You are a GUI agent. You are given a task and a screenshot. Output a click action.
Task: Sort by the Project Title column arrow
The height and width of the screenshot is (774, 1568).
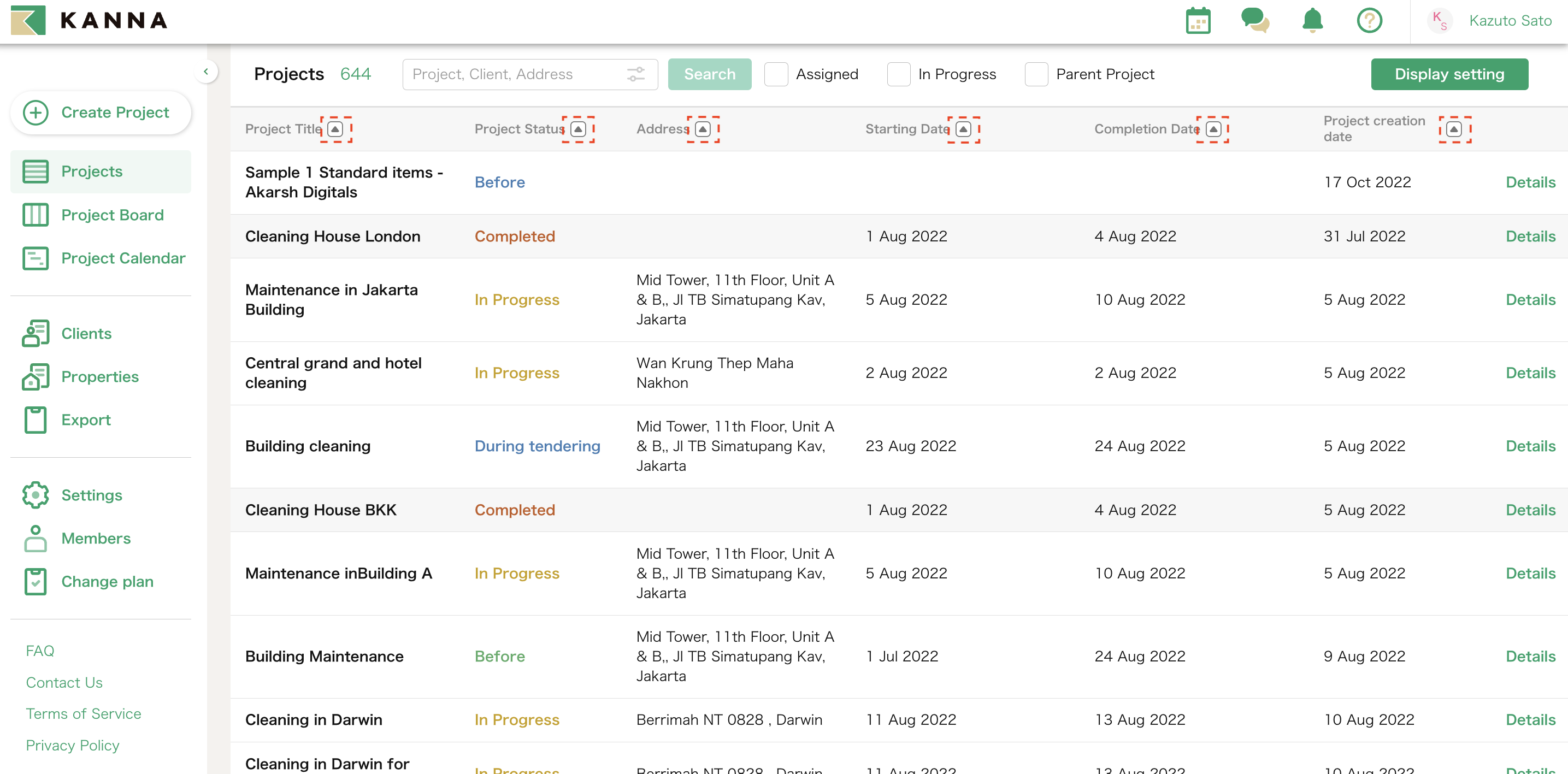[336, 129]
